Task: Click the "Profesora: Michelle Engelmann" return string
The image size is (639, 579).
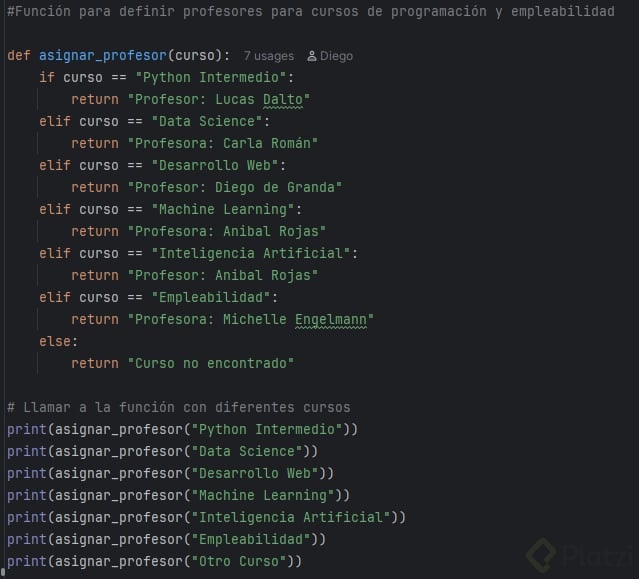Action: coord(251,319)
